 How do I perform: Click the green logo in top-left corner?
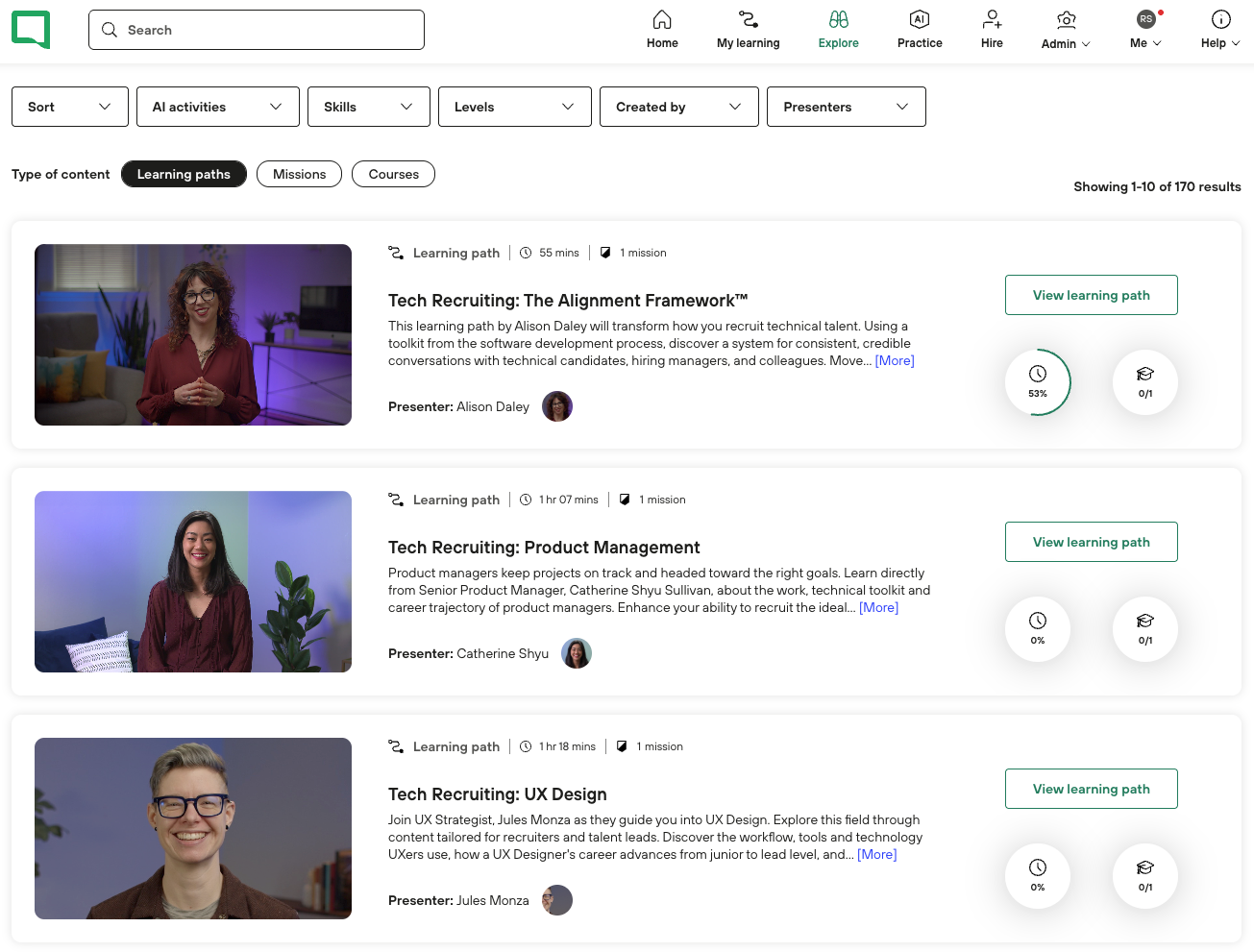(31, 30)
